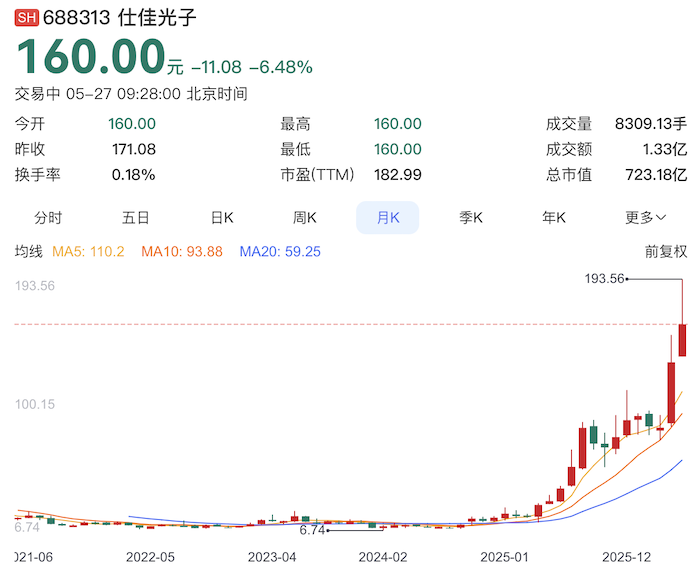Click 今开 opening price 160.00
The width and height of the screenshot is (700, 576).
(132, 124)
